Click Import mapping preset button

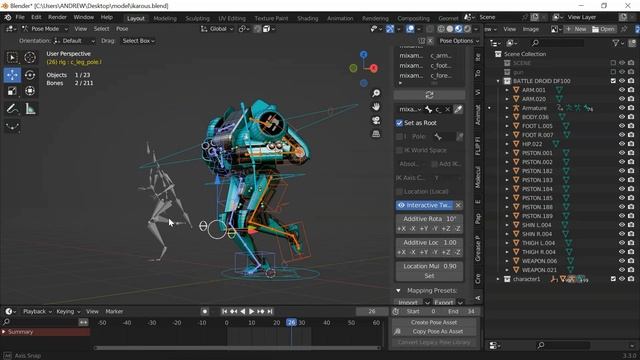[408, 302]
